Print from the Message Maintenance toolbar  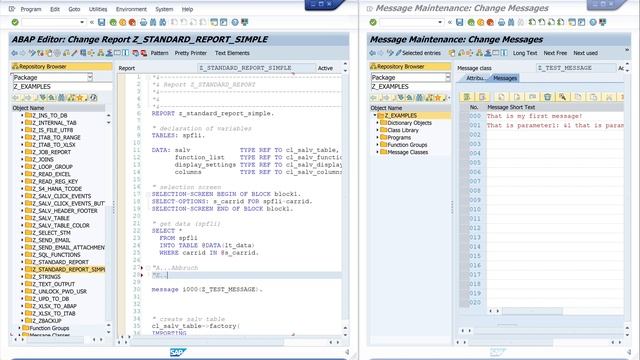click(x=501, y=22)
